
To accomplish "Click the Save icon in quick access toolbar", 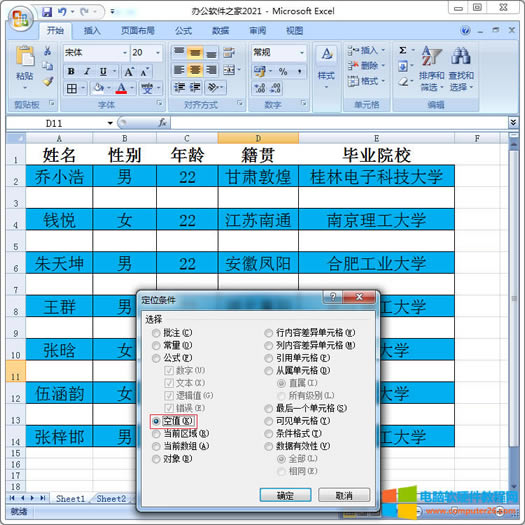I will (47, 12).
